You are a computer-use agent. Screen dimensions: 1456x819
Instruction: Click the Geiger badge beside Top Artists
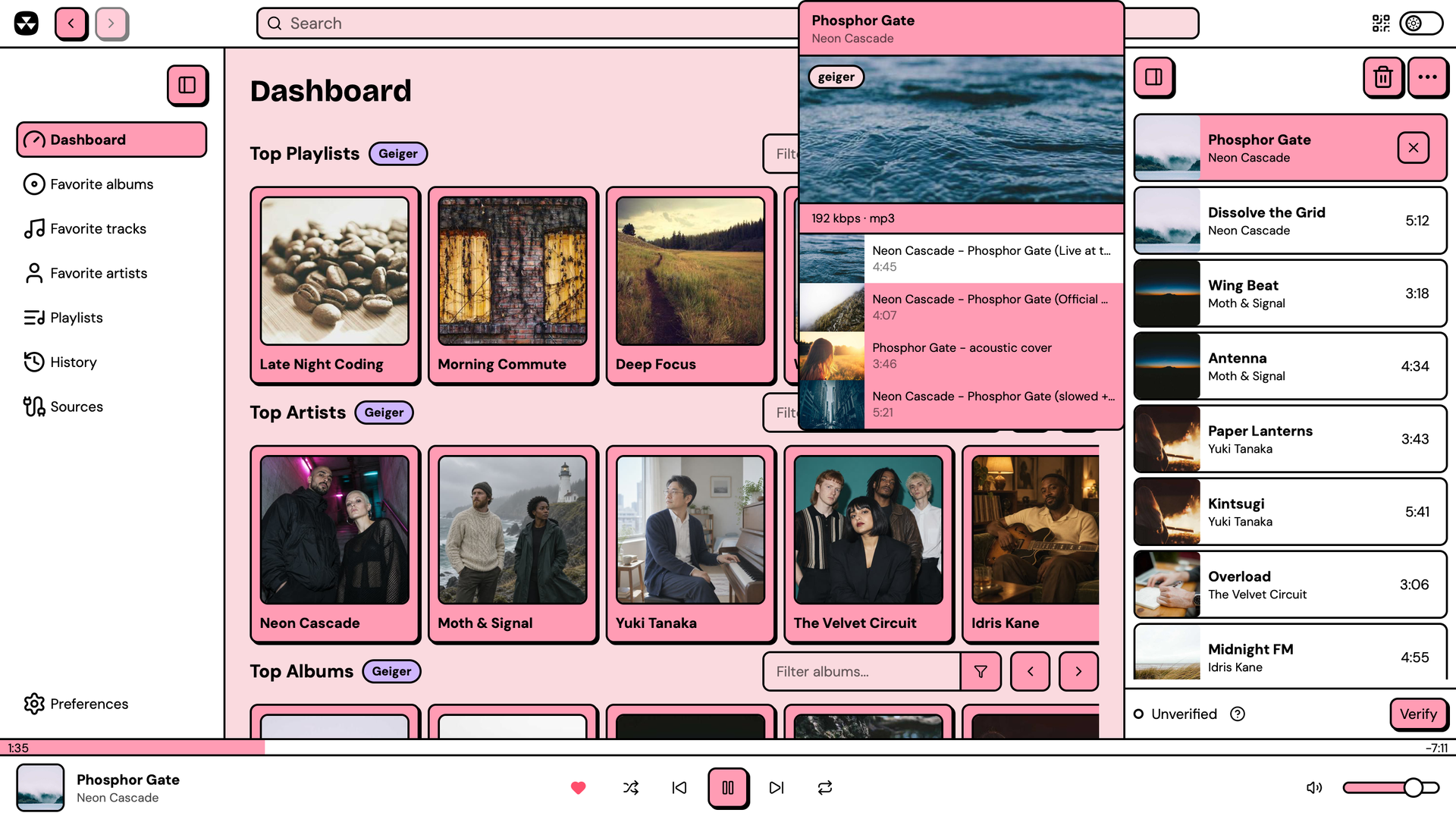(384, 413)
